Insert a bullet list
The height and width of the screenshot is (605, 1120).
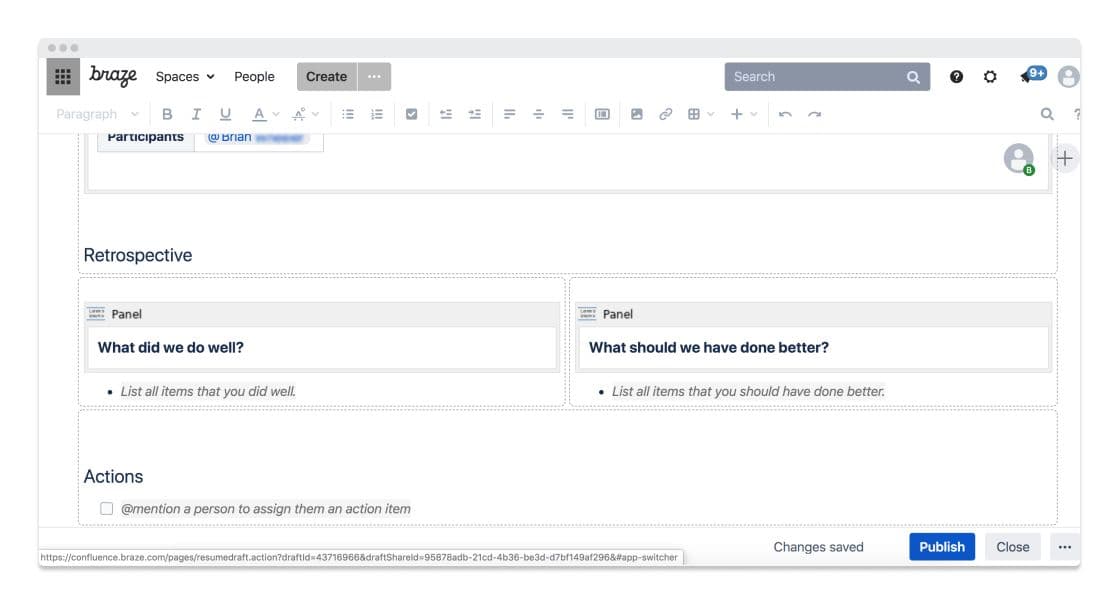(x=348, y=114)
